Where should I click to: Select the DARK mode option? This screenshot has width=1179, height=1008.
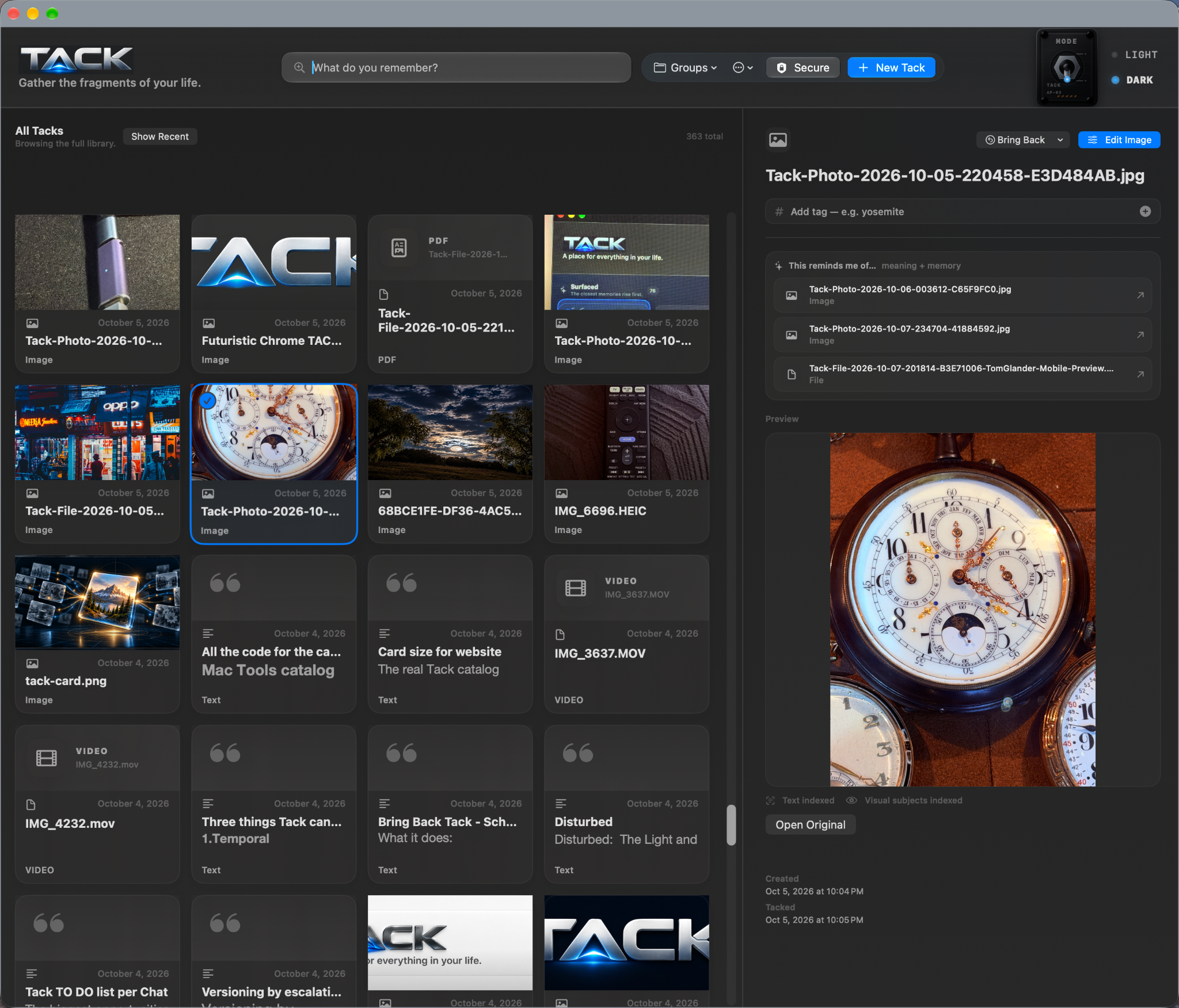[x=1132, y=80]
